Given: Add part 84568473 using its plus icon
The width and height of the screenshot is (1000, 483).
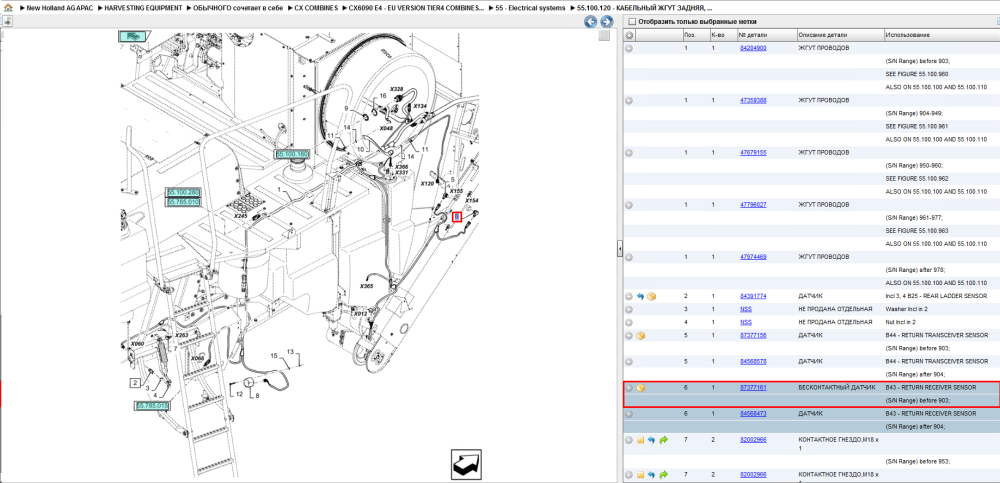Looking at the screenshot, I should coord(629,414).
